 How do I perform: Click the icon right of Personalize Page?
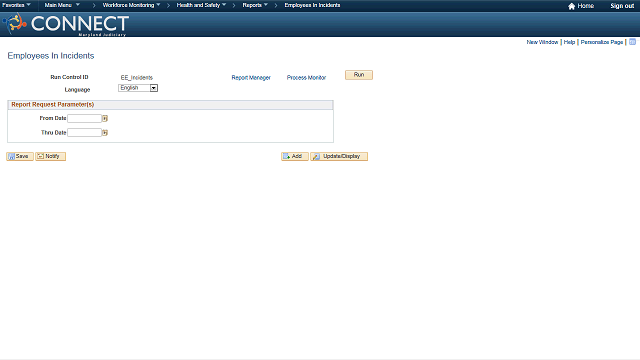click(632, 42)
